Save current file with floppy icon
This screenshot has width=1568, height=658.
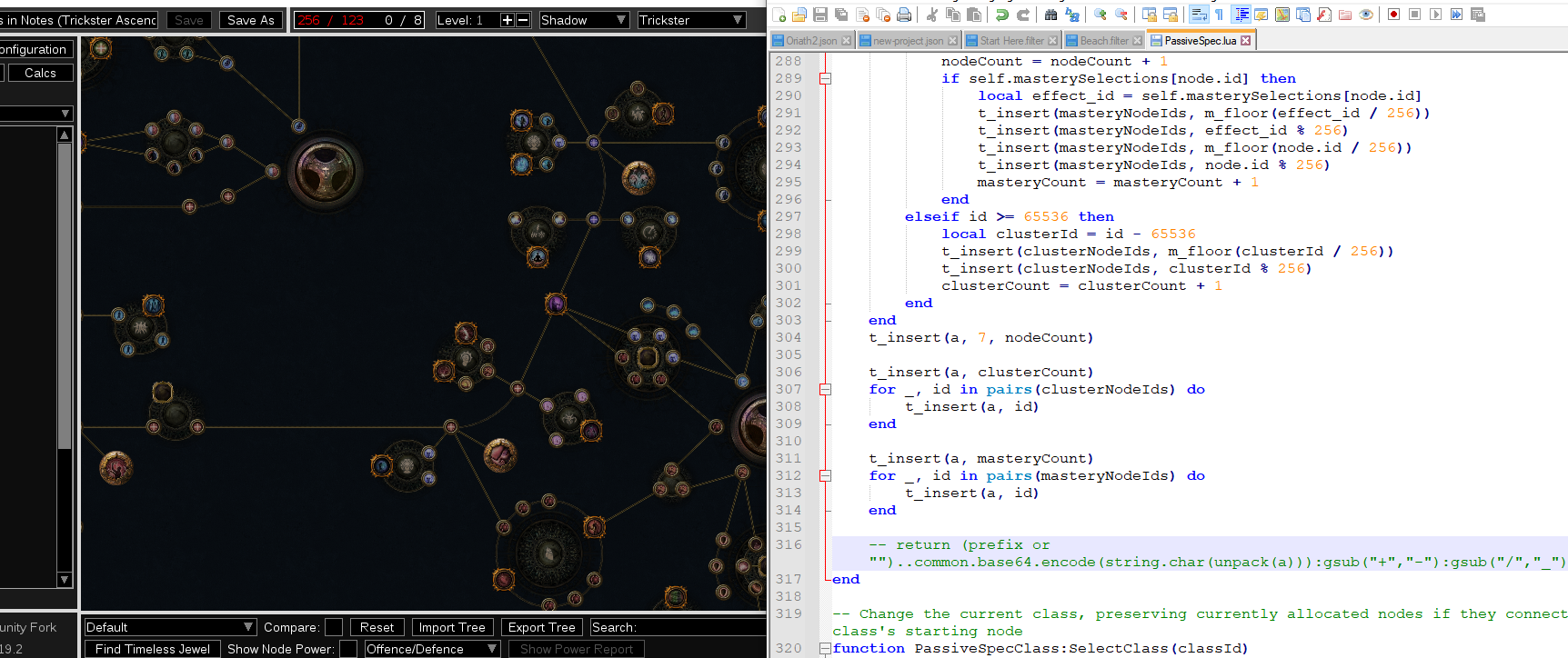(x=820, y=15)
